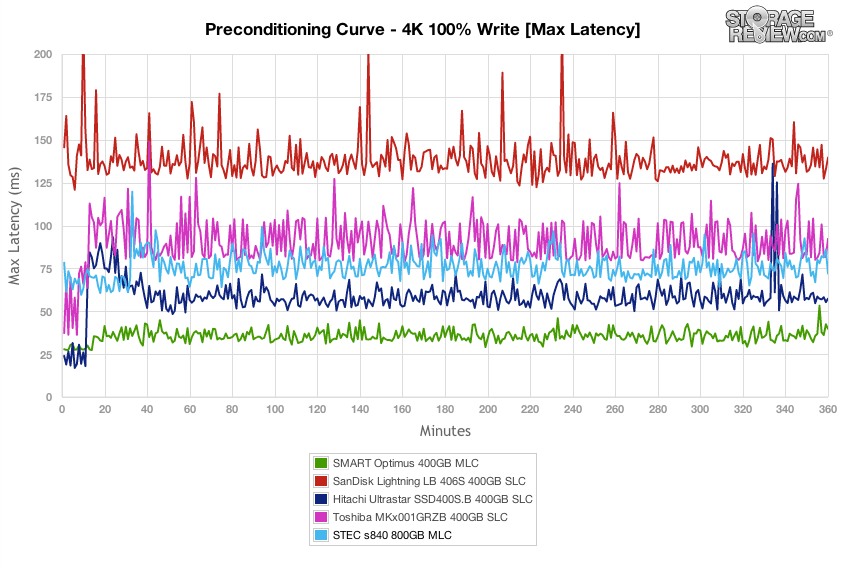850x568 pixels.
Task: Click the x-axis tick label 120
Action: [x=317, y=409]
